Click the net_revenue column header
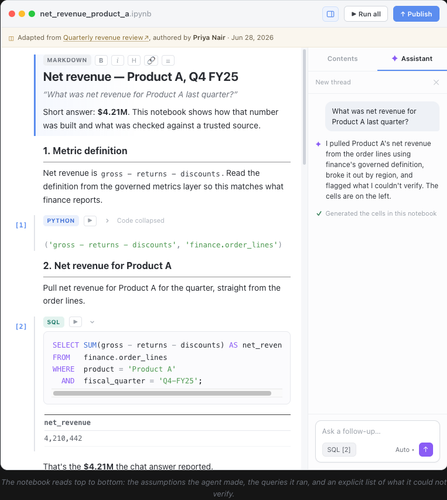The width and height of the screenshot is (447, 500). [67, 423]
